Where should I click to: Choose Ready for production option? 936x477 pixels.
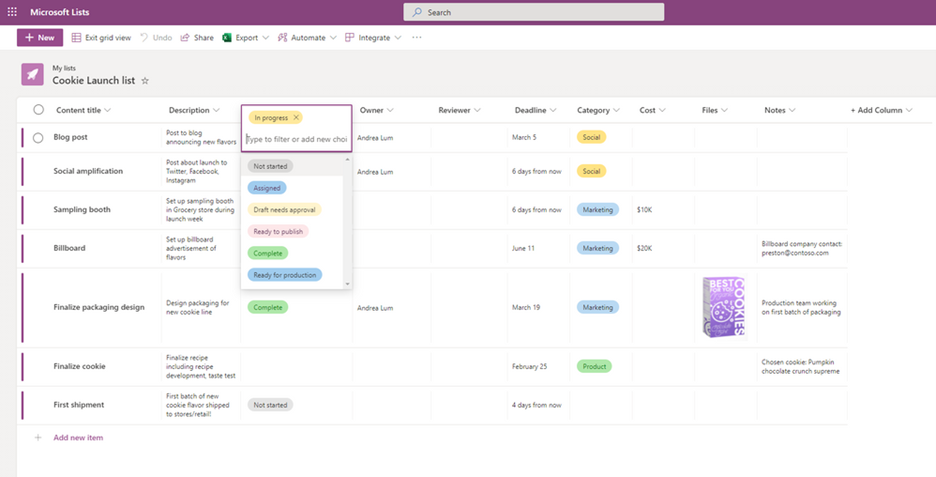[285, 275]
